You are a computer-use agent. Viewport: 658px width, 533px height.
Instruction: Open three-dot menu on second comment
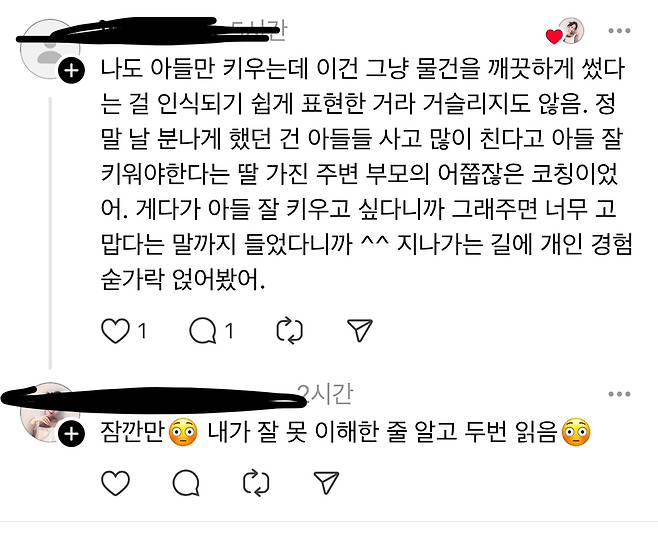[619, 394]
